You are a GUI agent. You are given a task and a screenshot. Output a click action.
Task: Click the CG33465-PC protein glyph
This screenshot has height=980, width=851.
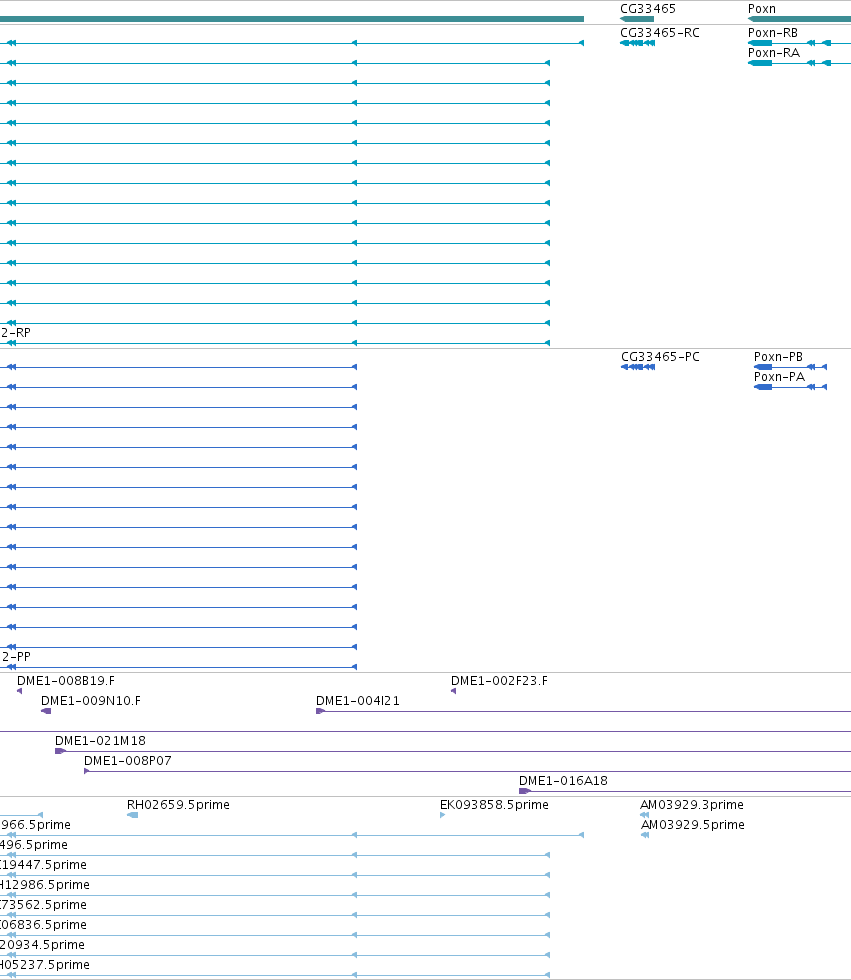[638, 367]
